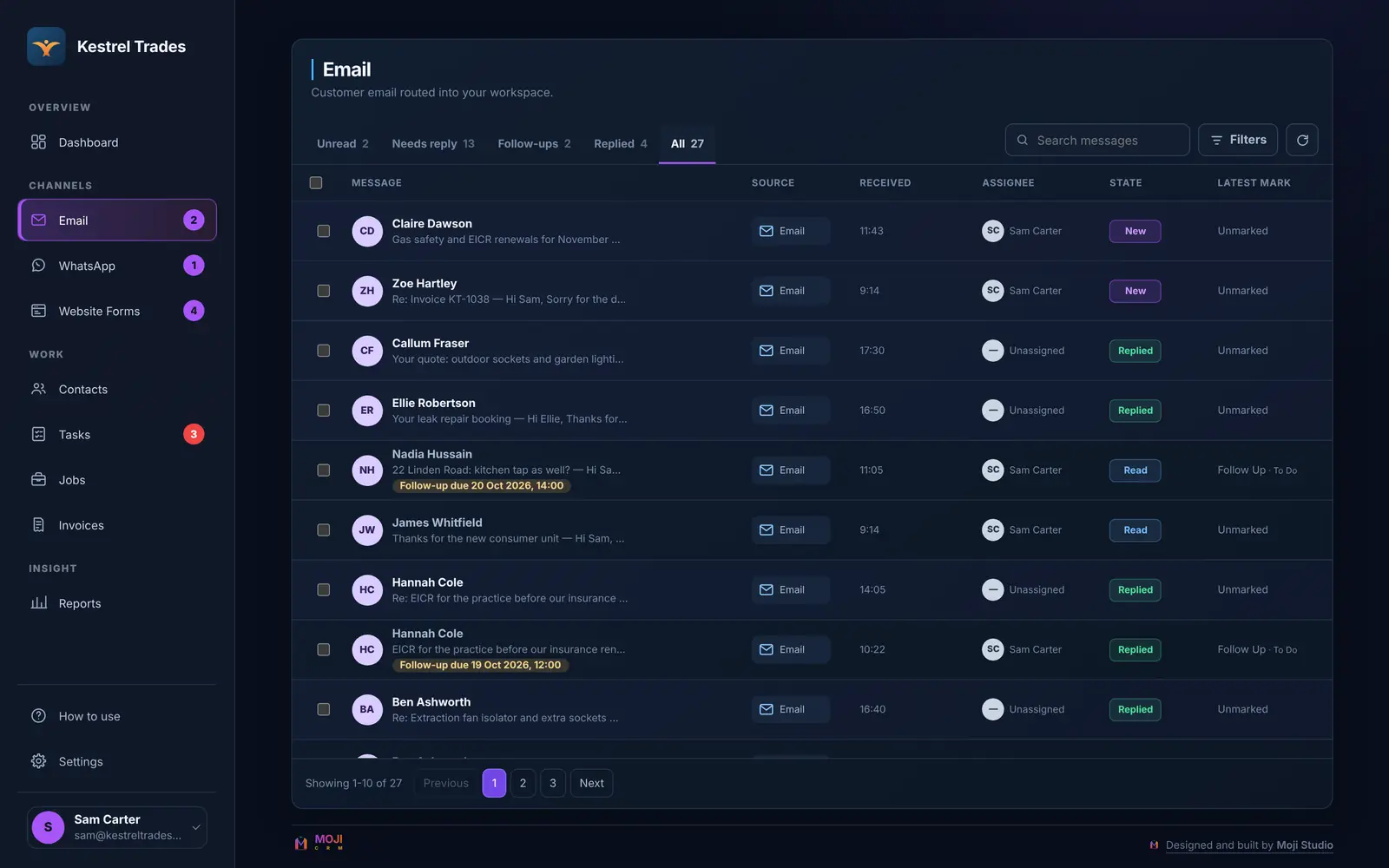Open Reports in the sidebar
Viewport: 1389px width, 868px height.
click(x=117, y=603)
